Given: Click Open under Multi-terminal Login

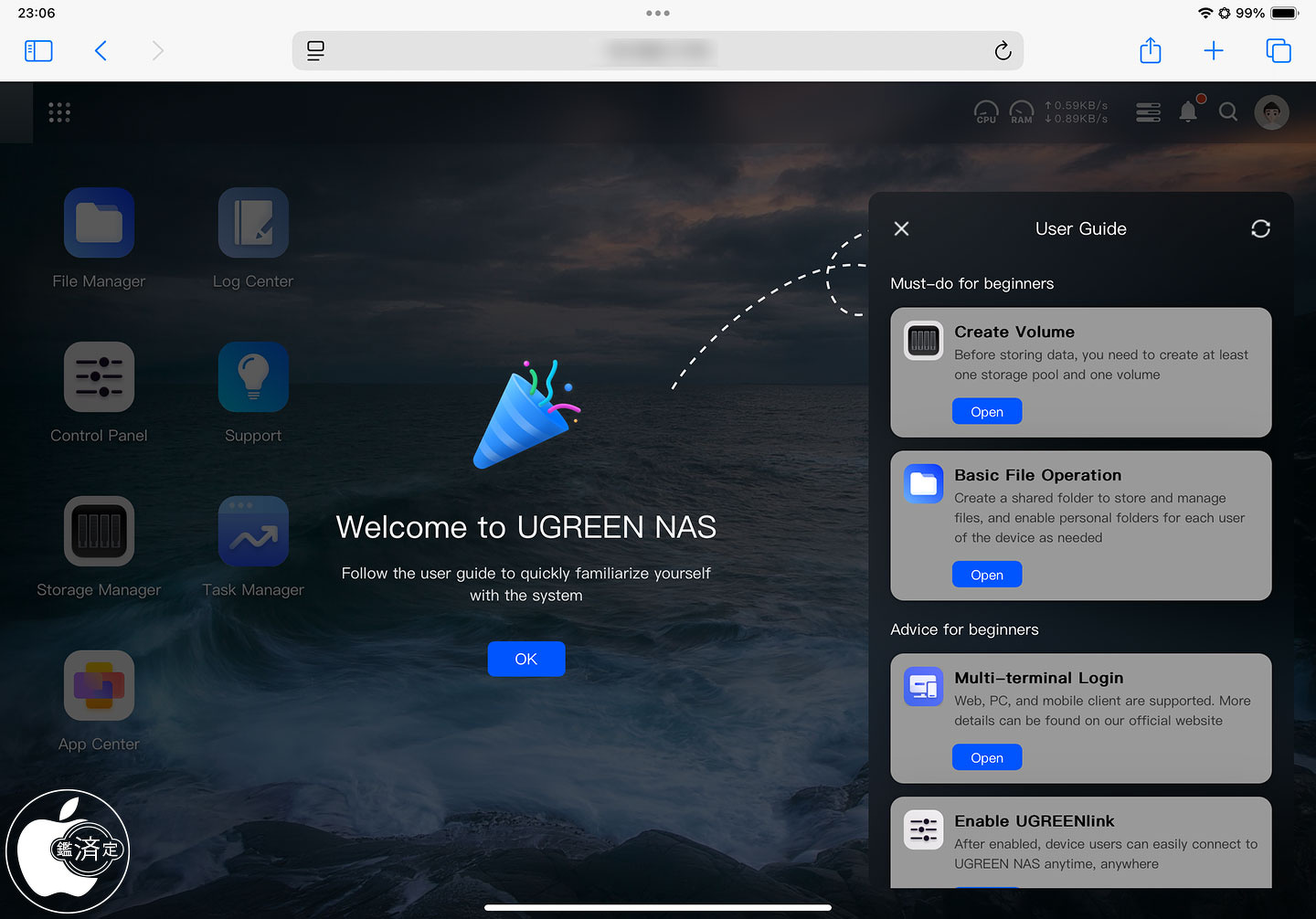Looking at the screenshot, I should click(986, 758).
